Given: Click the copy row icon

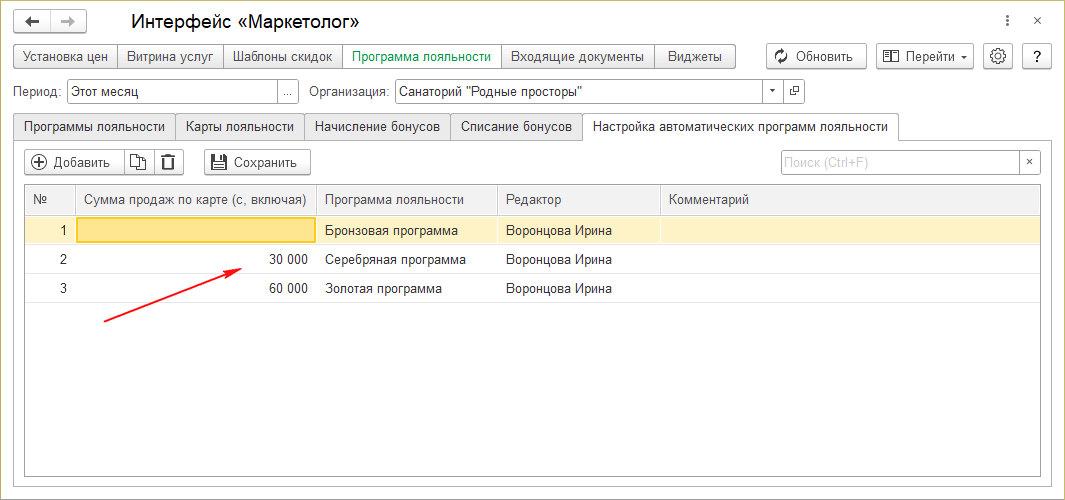Looking at the screenshot, I should (139, 162).
